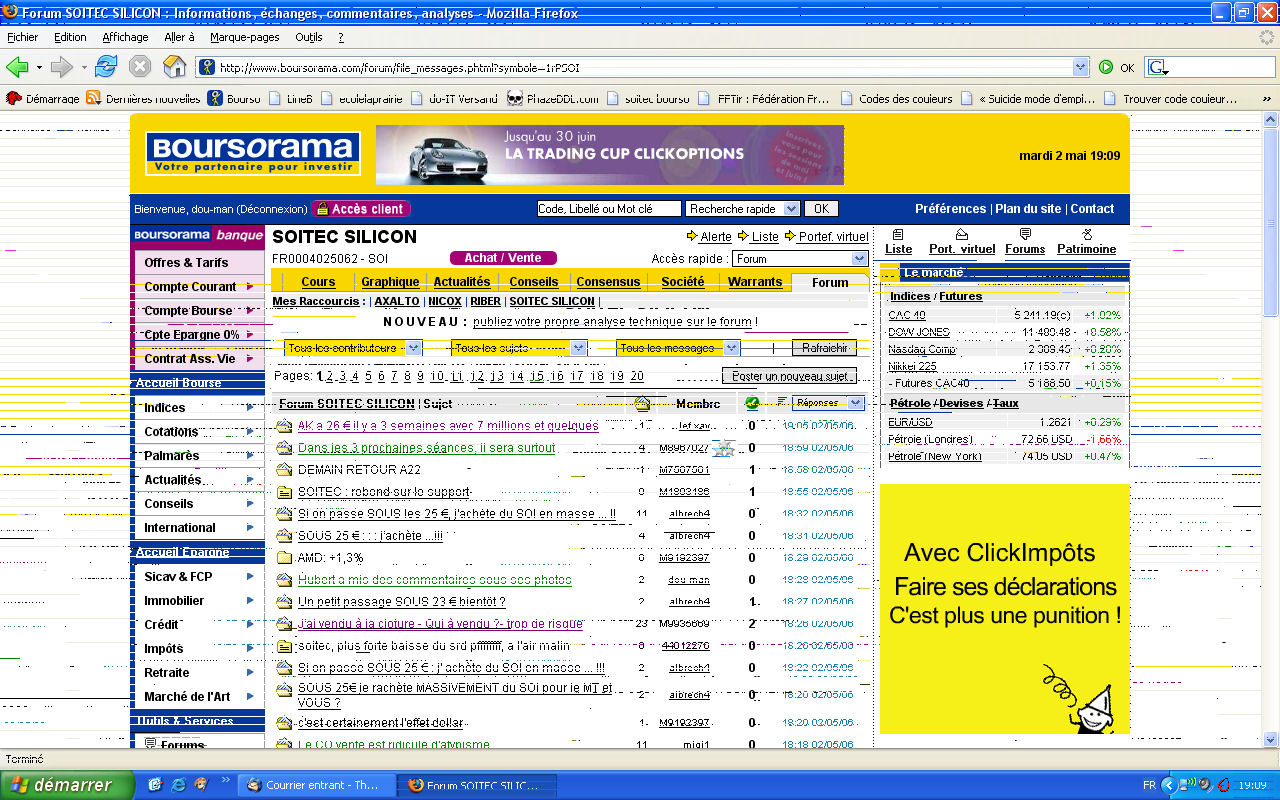Click the Code, Libellé ou Mot clé field
Viewport: 1280px width, 800px height.
[608, 209]
